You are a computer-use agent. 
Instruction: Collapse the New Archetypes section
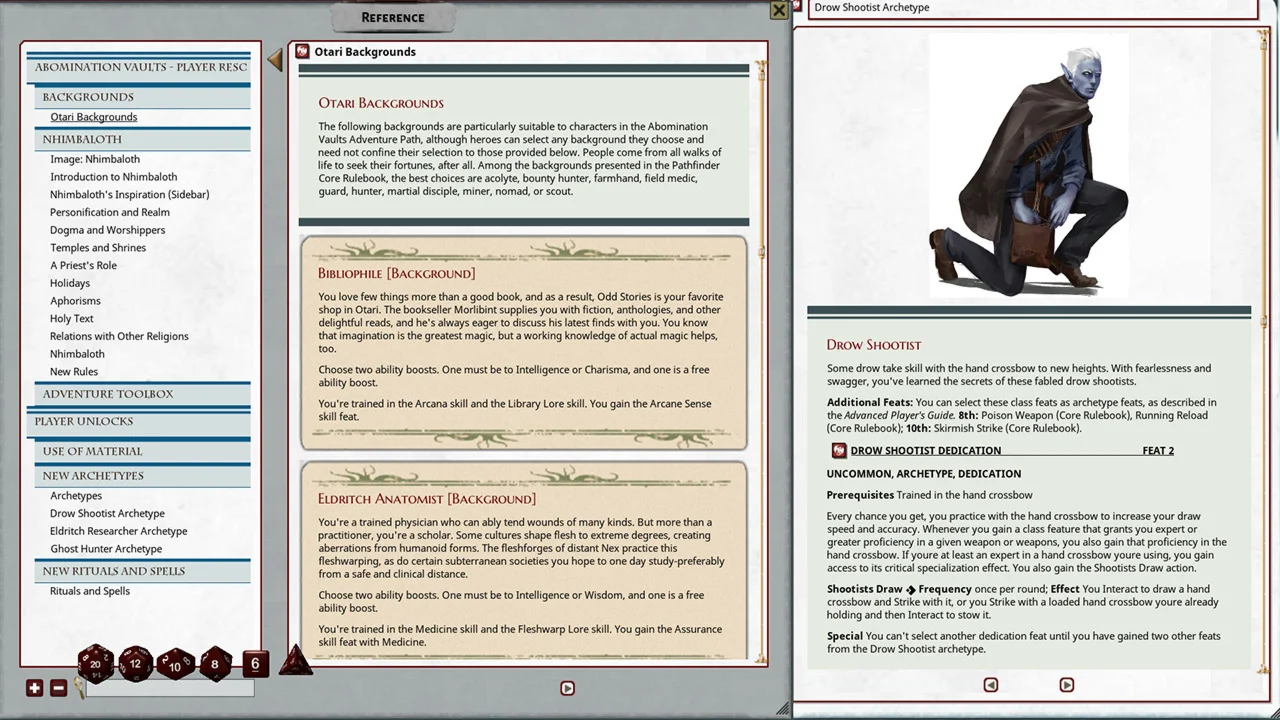coord(143,476)
